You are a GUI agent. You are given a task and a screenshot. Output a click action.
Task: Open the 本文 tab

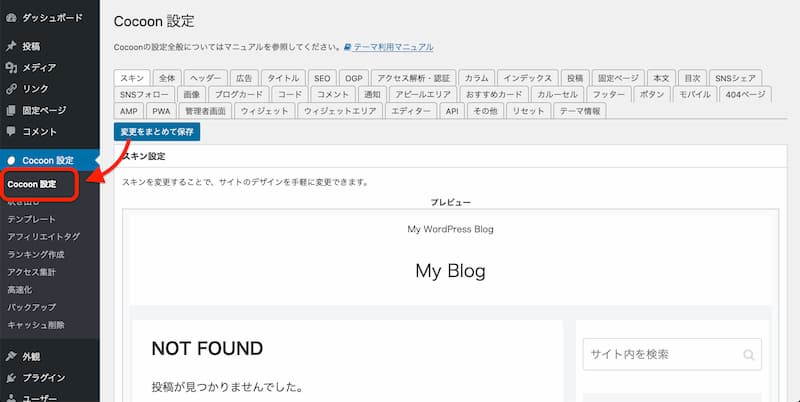pos(661,78)
